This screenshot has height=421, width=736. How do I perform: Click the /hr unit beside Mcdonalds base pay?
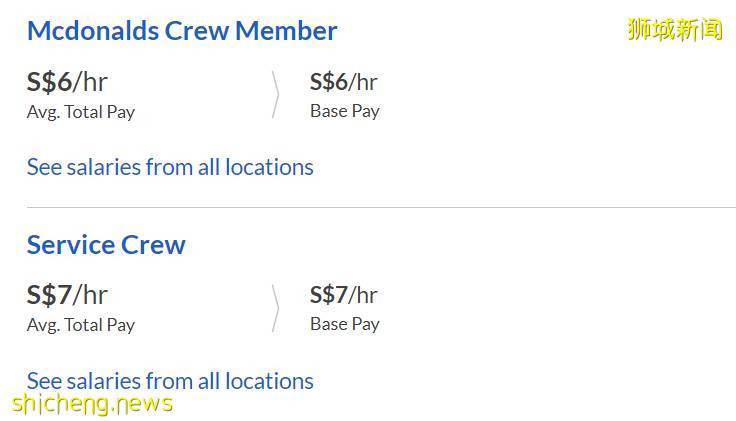(x=363, y=82)
